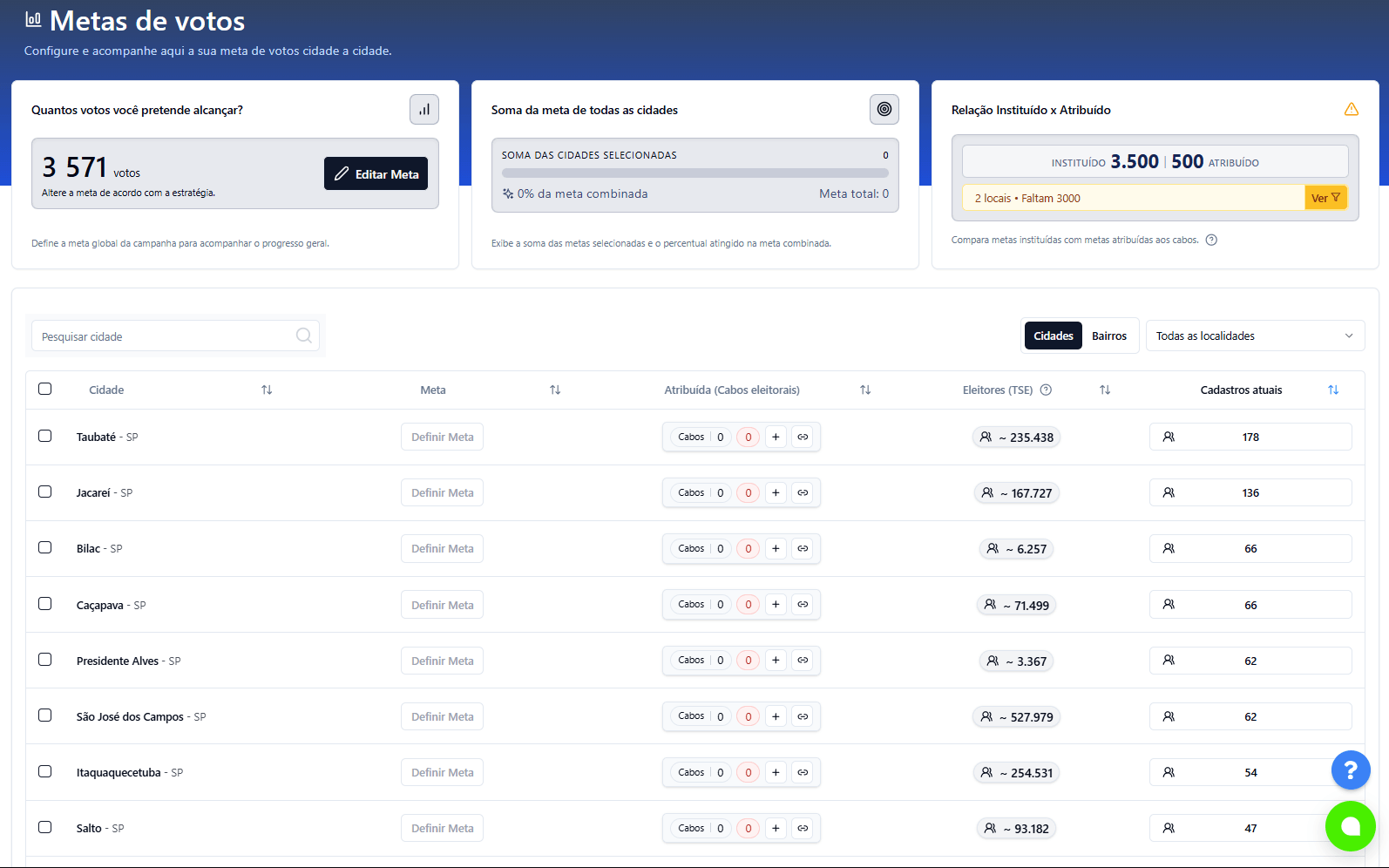This screenshot has height=868, width=1389.
Task: Sort the table by the Cidade column
Action: click(x=267, y=390)
